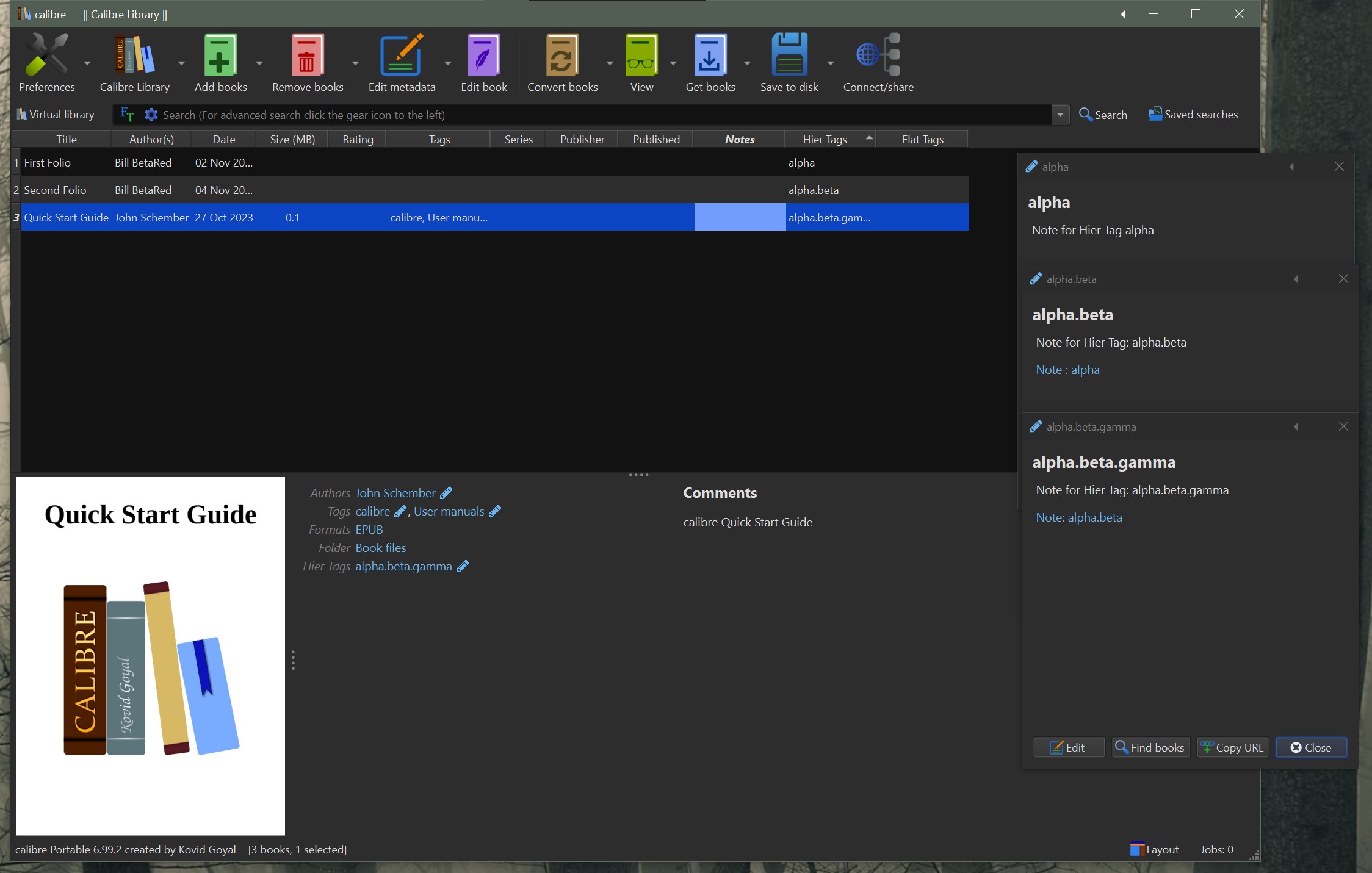Open search history dropdown arrow
1372x873 pixels.
(x=1060, y=115)
